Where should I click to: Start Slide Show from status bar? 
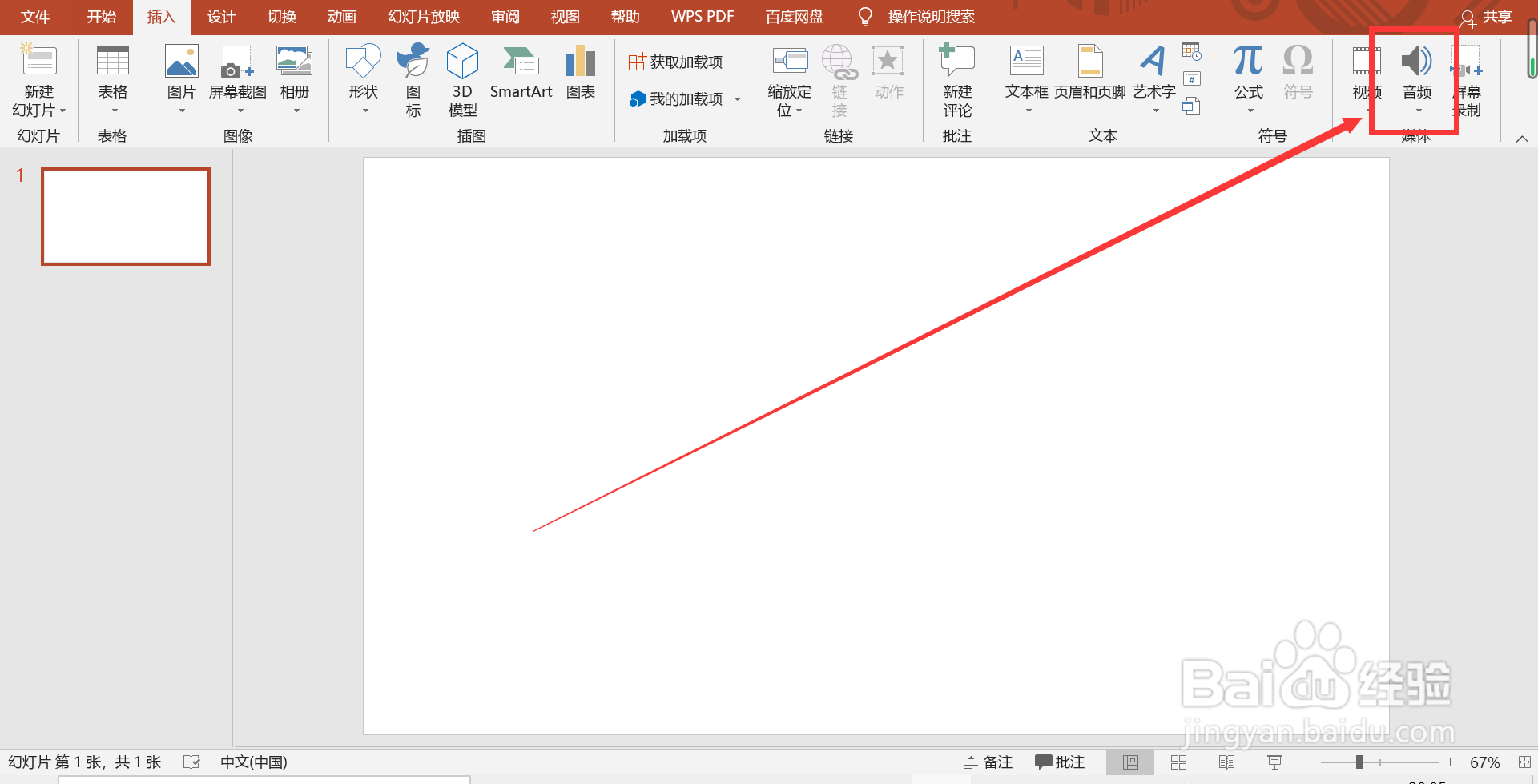1274,762
